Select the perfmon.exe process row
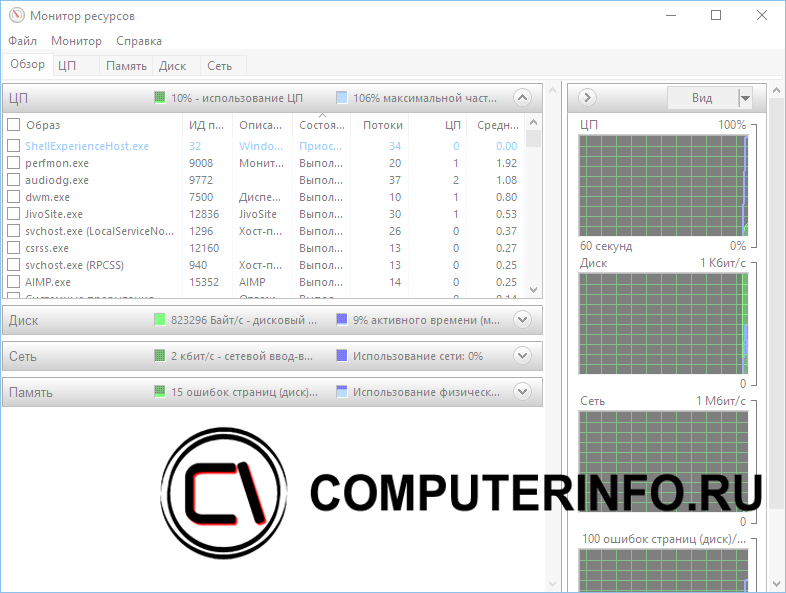The height and width of the screenshot is (593, 786). tap(265, 163)
